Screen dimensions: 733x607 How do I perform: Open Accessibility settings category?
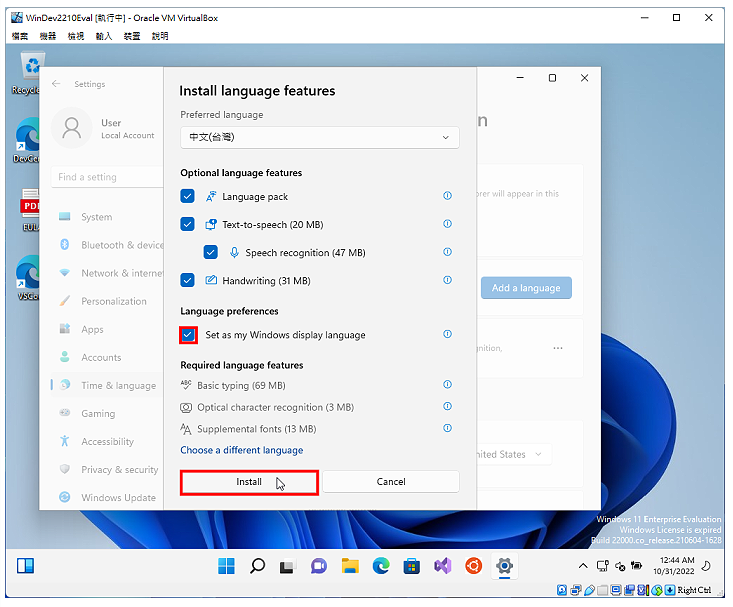[107, 441]
